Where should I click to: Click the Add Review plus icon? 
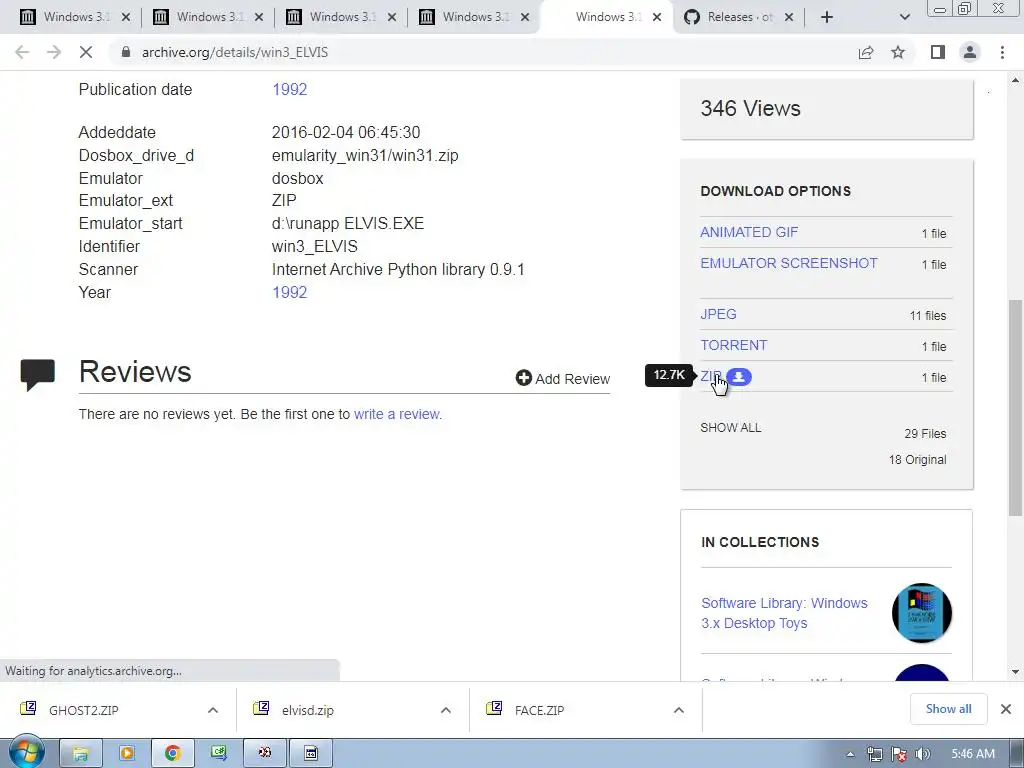[523, 378]
